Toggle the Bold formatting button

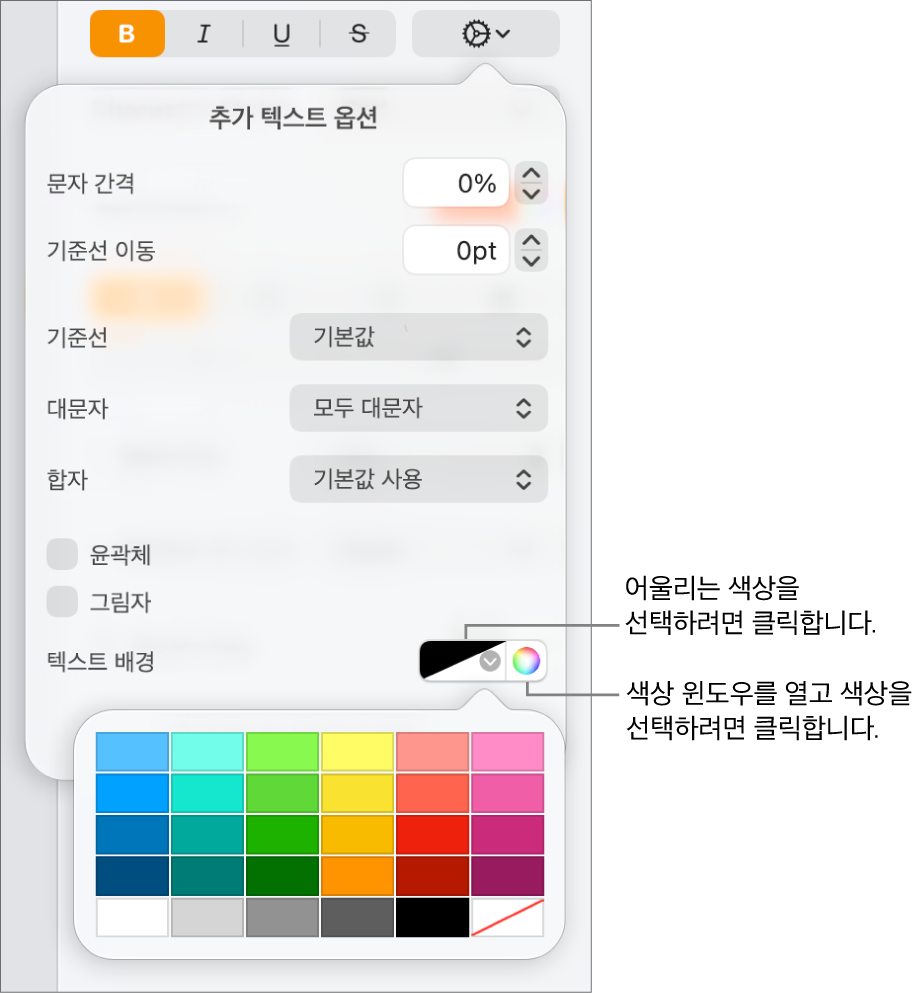coord(127,34)
